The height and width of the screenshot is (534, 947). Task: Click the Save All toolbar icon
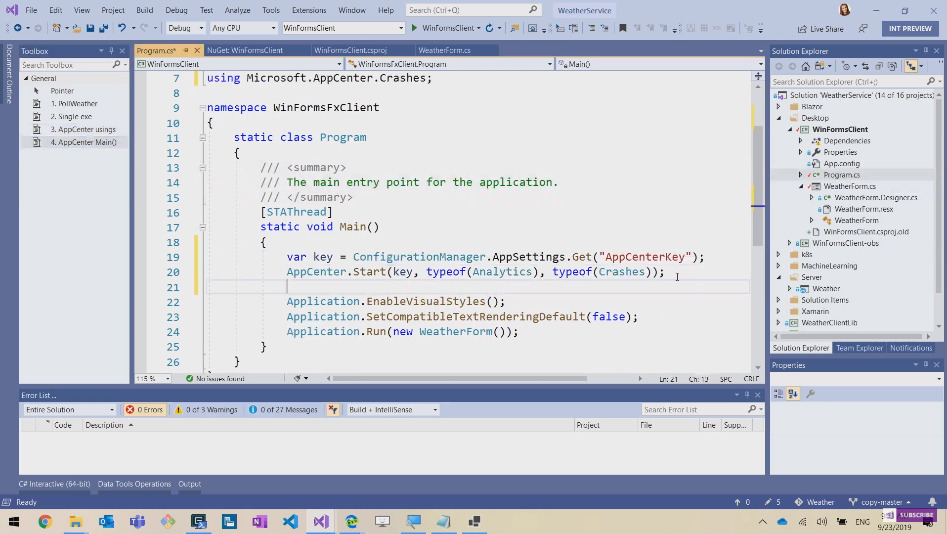(x=103, y=28)
